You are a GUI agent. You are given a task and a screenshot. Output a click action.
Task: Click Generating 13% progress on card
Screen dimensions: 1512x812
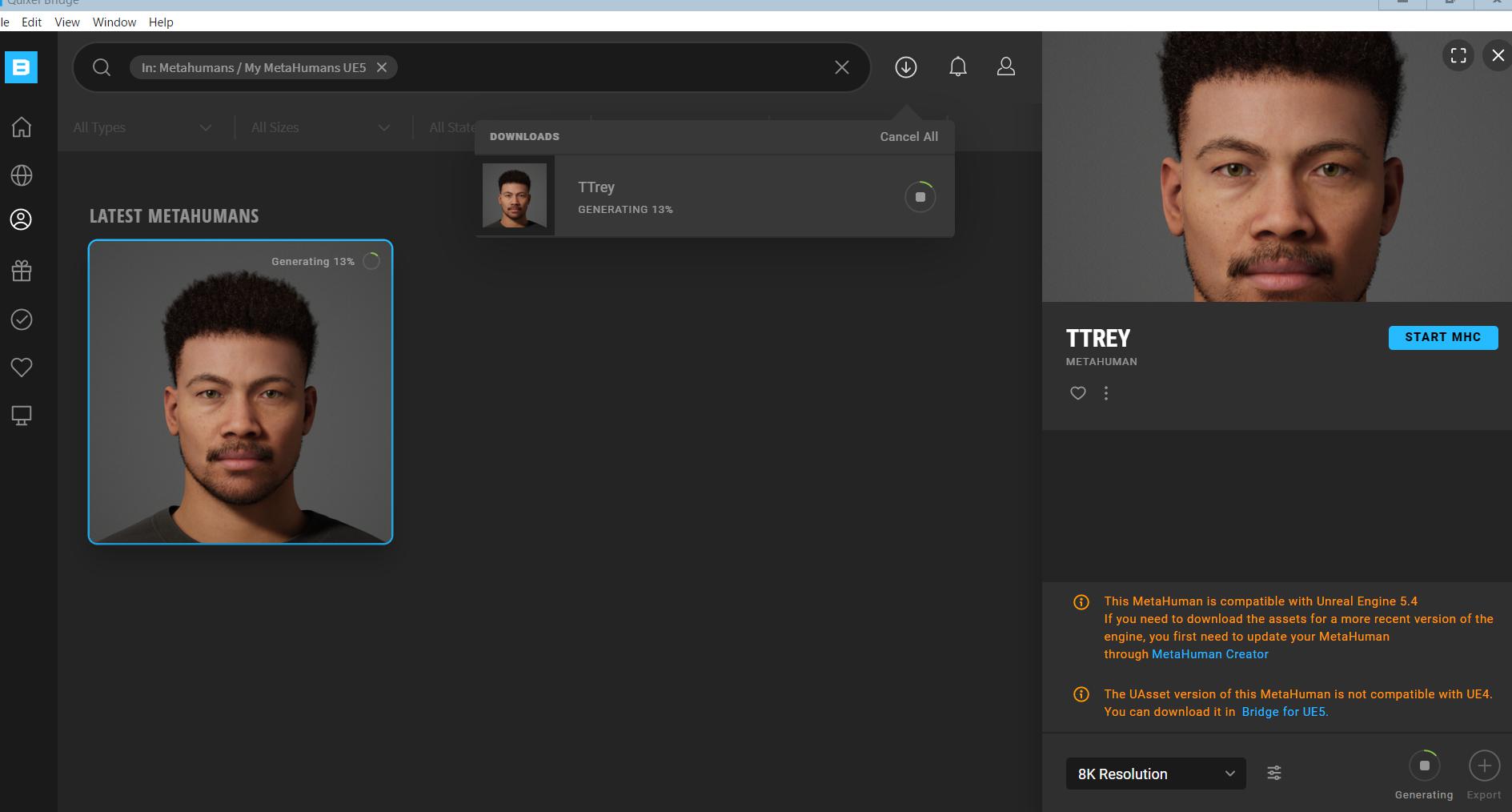[326, 262]
